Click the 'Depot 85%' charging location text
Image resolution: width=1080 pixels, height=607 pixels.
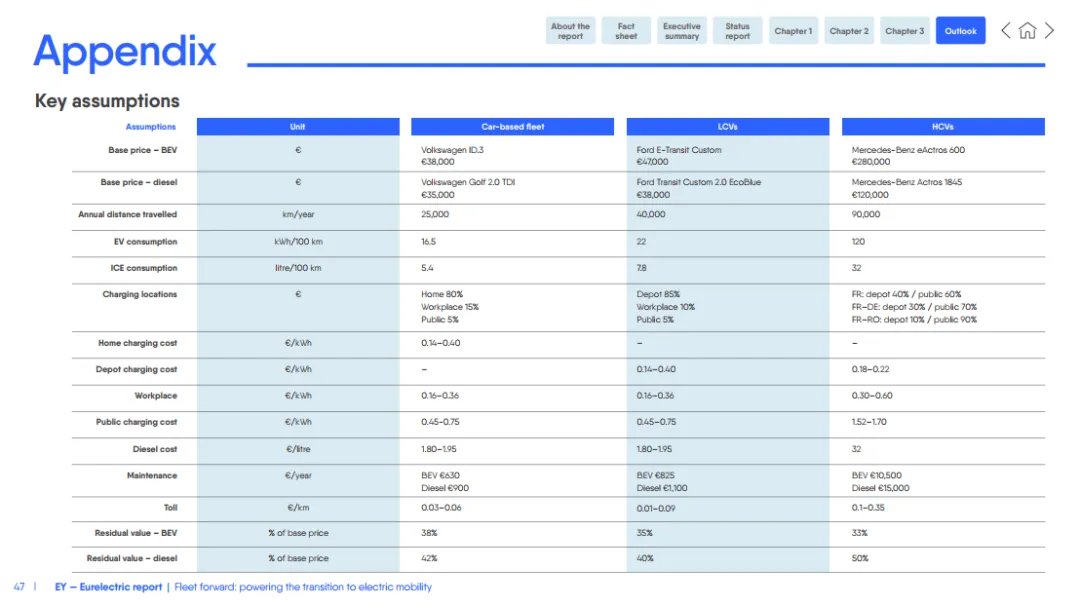tap(658, 294)
